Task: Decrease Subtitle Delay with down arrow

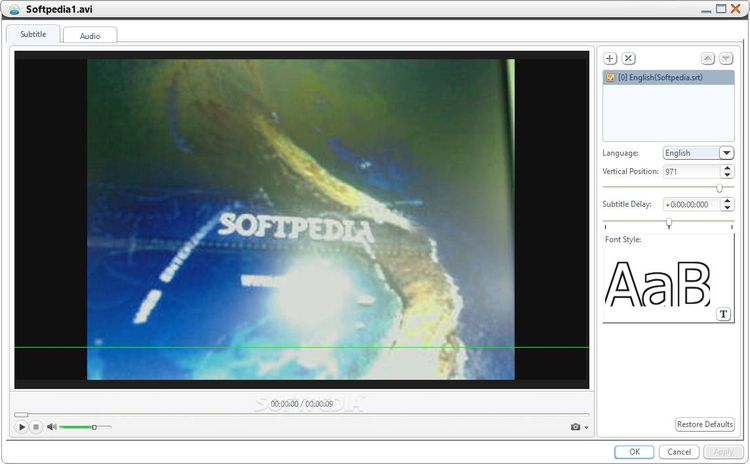Action: click(x=728, y=208)
